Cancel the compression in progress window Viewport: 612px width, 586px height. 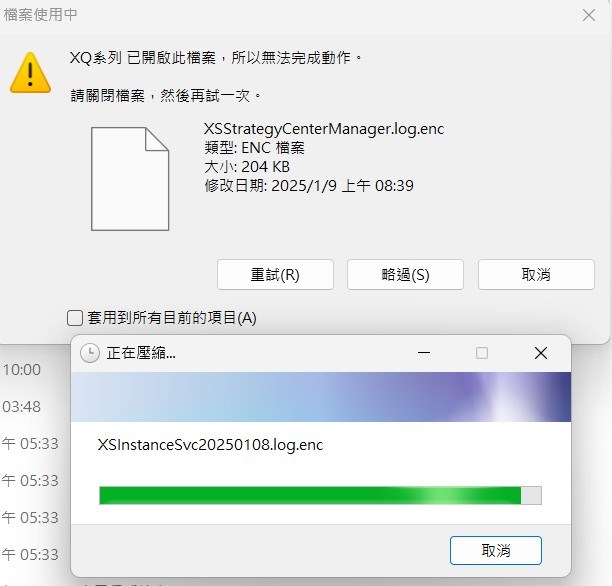pos(496,550)
